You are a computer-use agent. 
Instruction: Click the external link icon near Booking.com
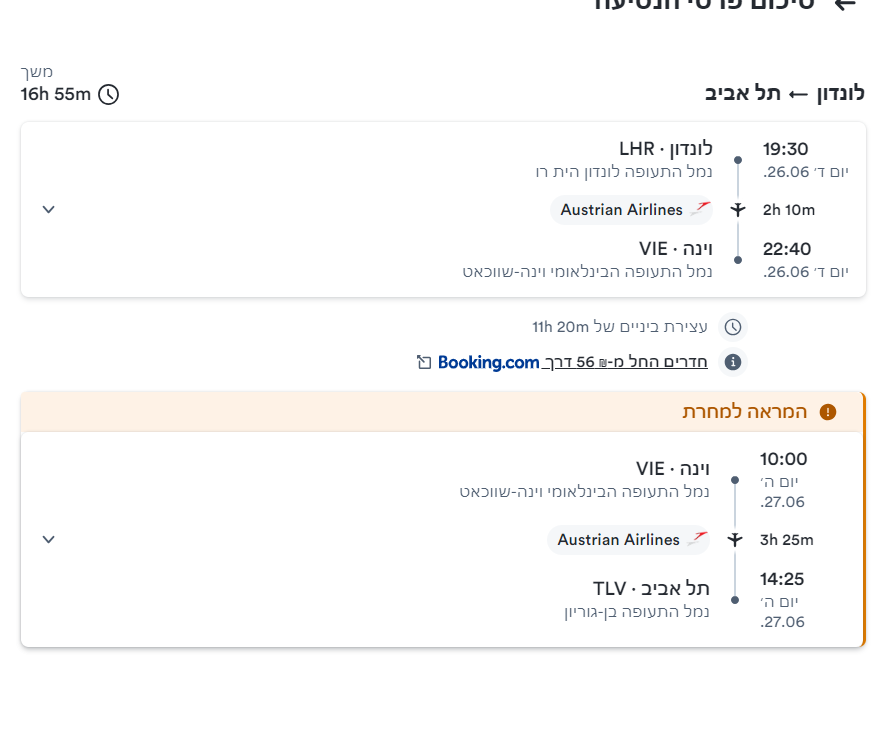click(424, 362)
